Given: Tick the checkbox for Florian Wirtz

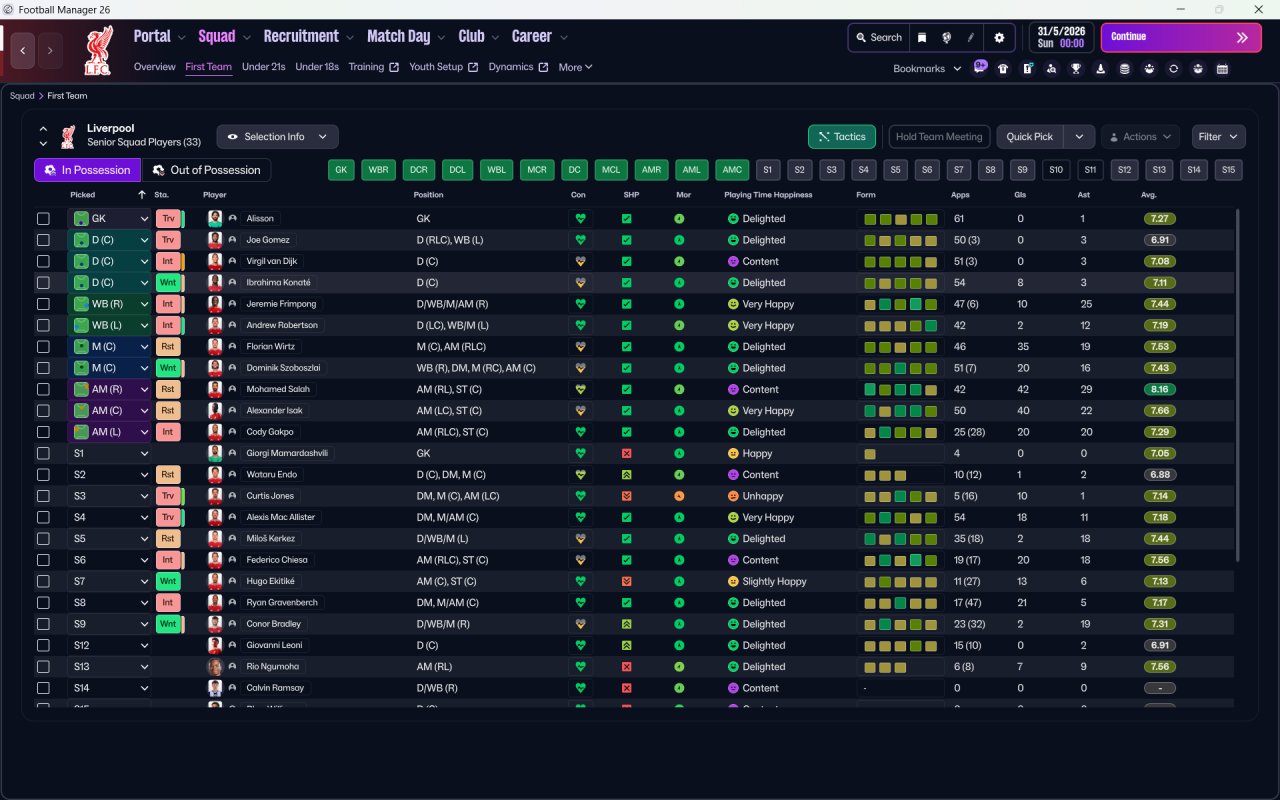Looking at the screenshot, I should click(x=43, y=347).
